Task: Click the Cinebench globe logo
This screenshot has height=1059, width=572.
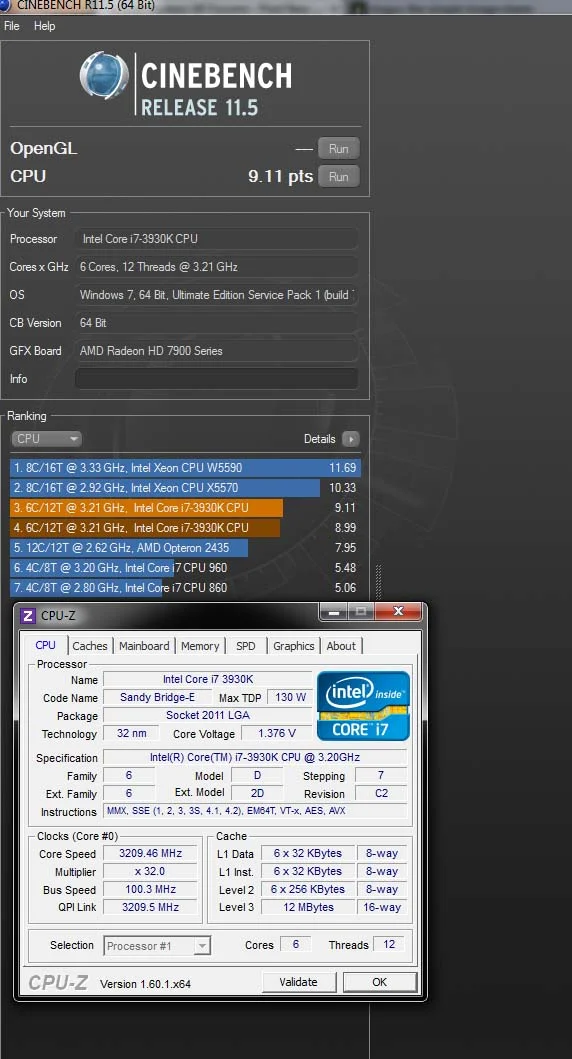Action: click(104, 76)
